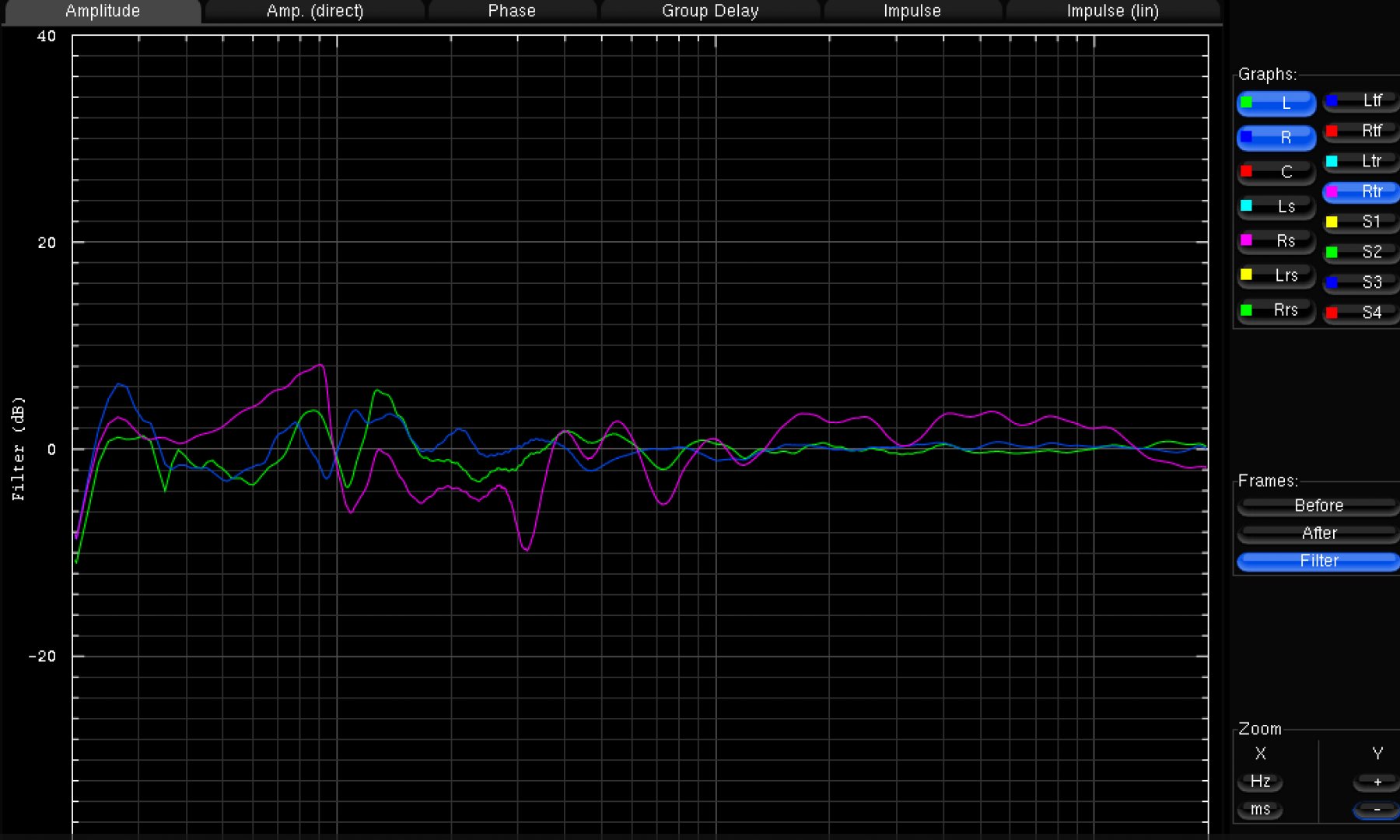This screenshot has width=1400, height=840.
Task: Zoom out Y axis with minus button
Action: coord(1377,810)
